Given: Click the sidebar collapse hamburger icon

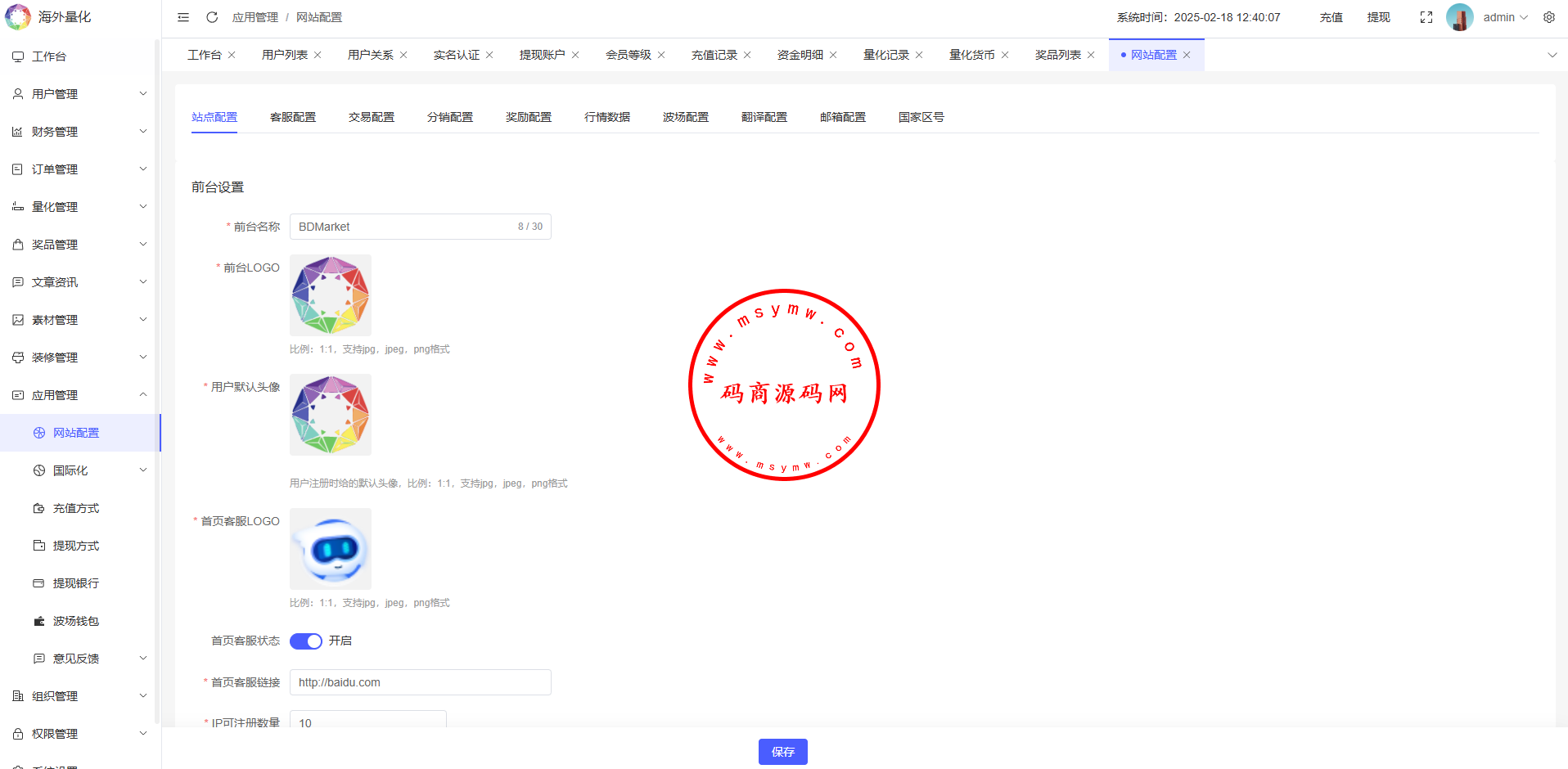Looking at the screenshot, I should pyautogui.click(x=183, y=17).
